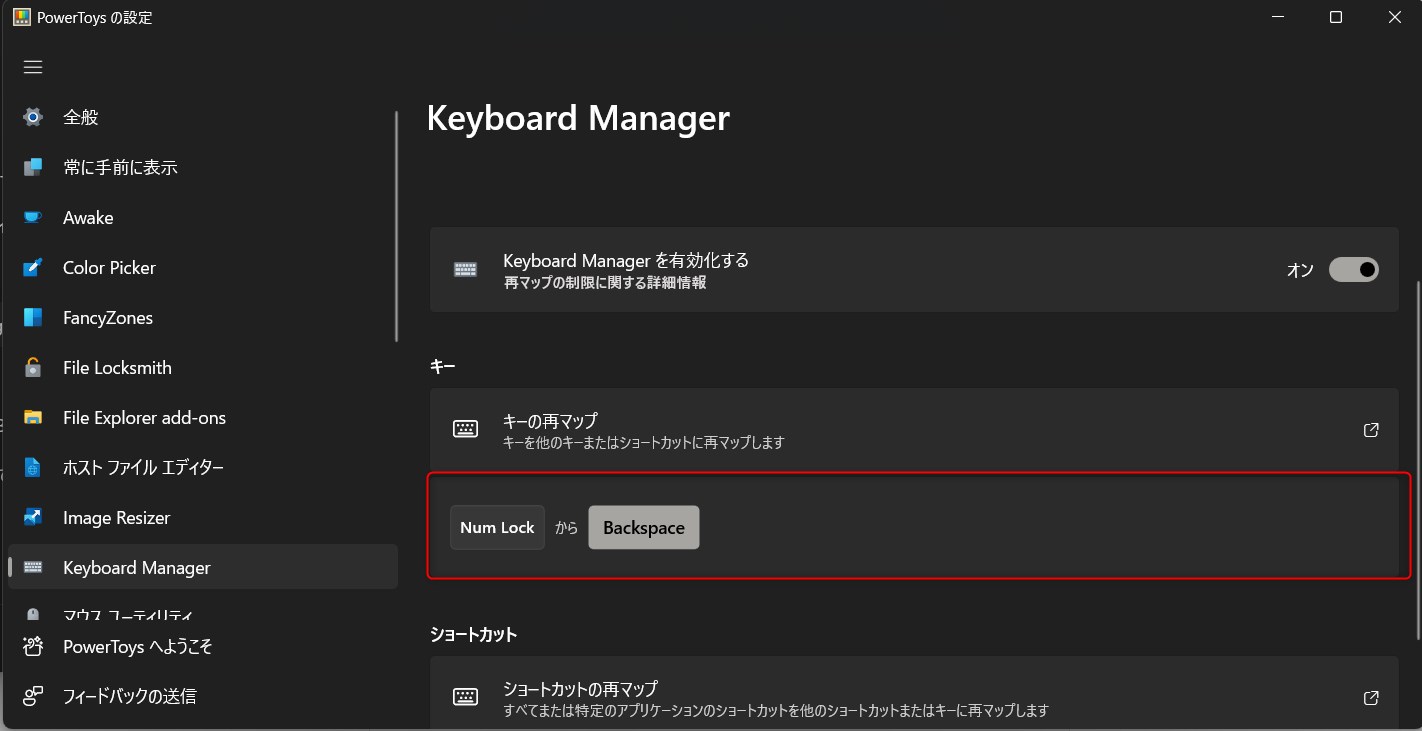Open the Image Resizer page
This screenshot has height=731, width=1422.
[x=203, y=517]
